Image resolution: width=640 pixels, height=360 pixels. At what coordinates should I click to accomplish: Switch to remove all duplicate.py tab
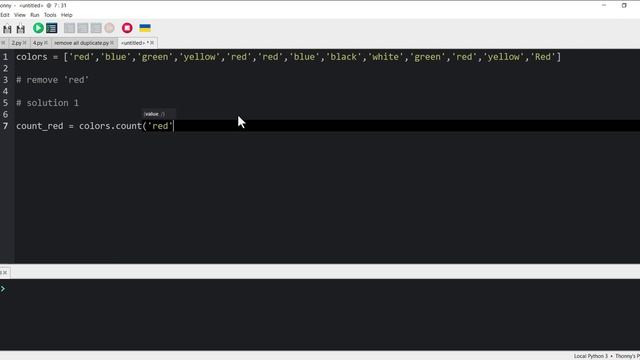tap(82, 43)
